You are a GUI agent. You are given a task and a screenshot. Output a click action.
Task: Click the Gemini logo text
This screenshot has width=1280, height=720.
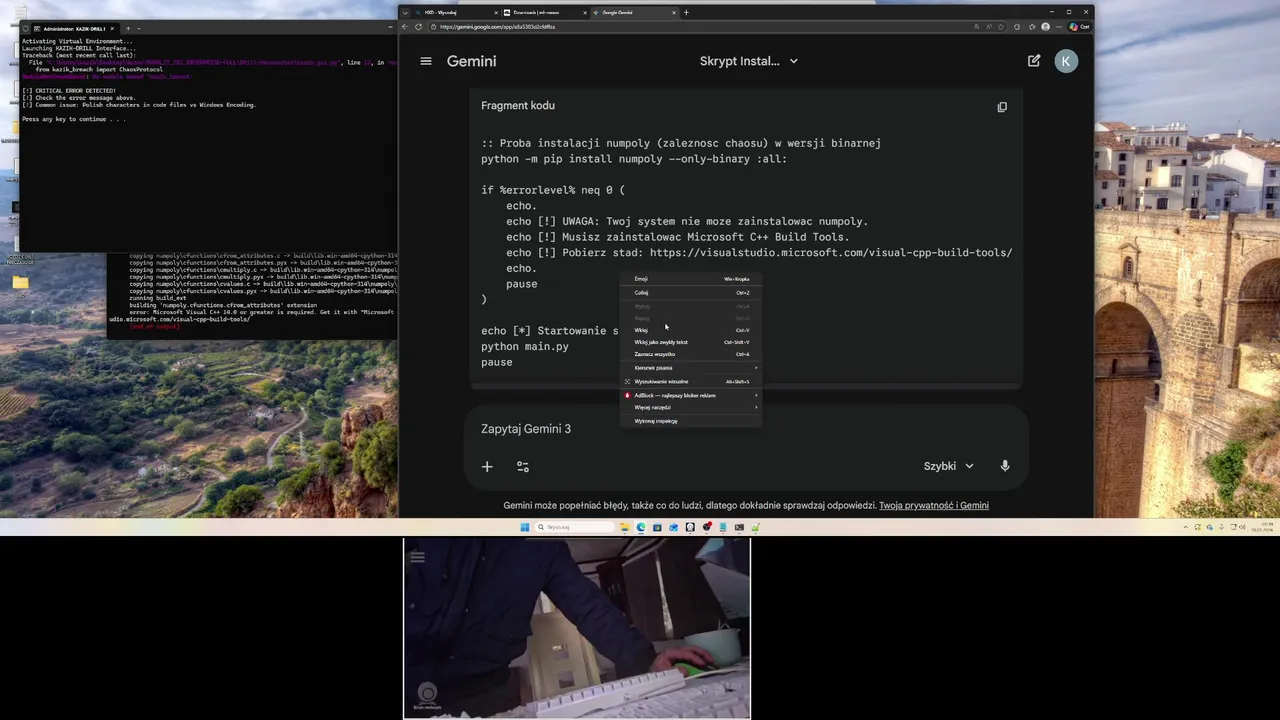(472, 61)
